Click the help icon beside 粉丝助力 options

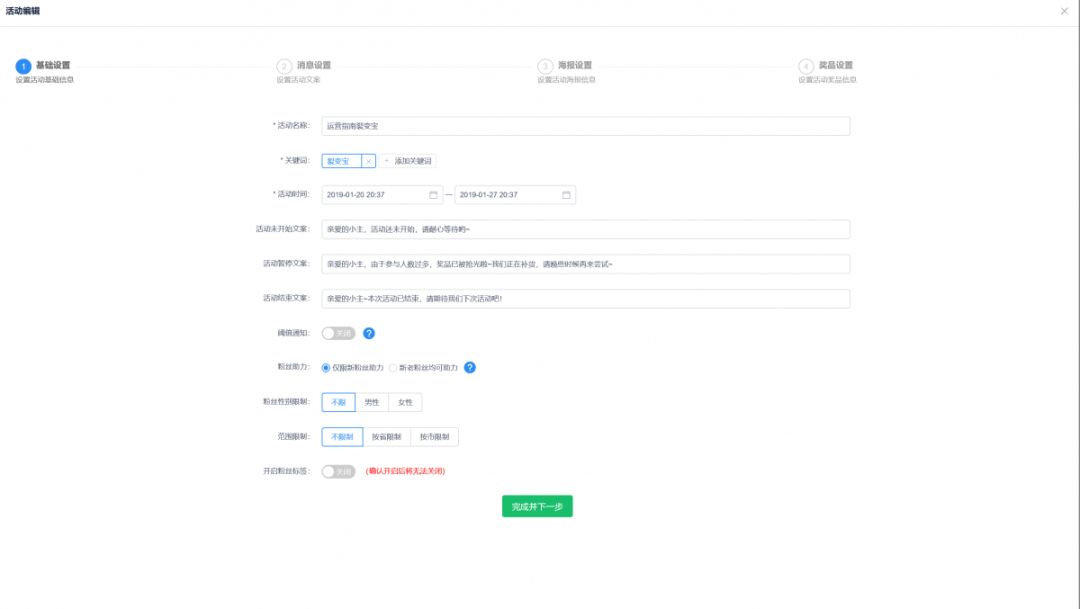click(470, 367)
